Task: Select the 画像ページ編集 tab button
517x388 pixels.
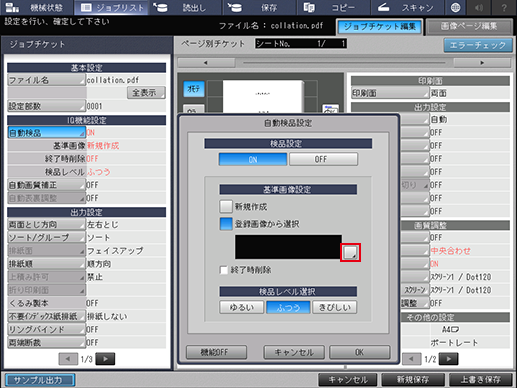Action: [469, 27]
